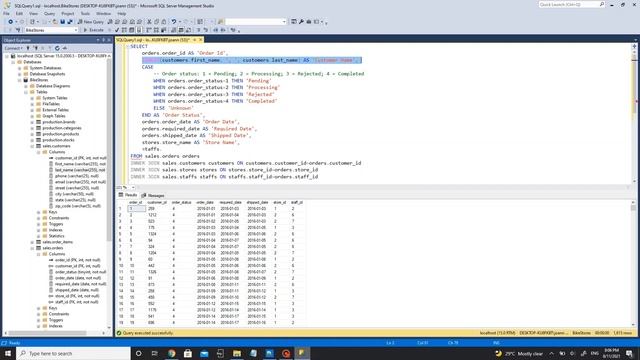Collapse the BikeStores database node
Image resolution: width=640 pixels, height=360 pixels.
[19, 80]
